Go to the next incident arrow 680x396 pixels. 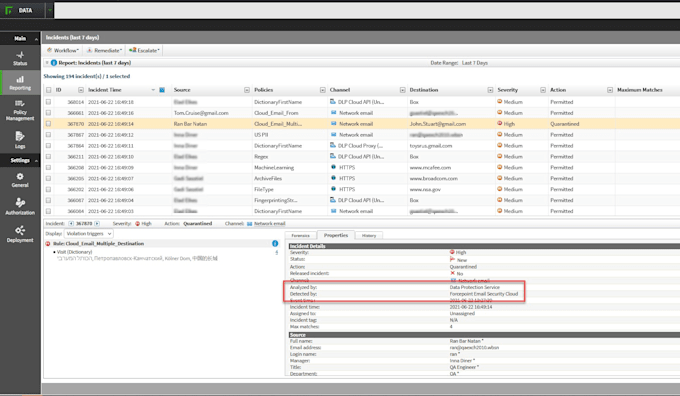tap(97, 223)
